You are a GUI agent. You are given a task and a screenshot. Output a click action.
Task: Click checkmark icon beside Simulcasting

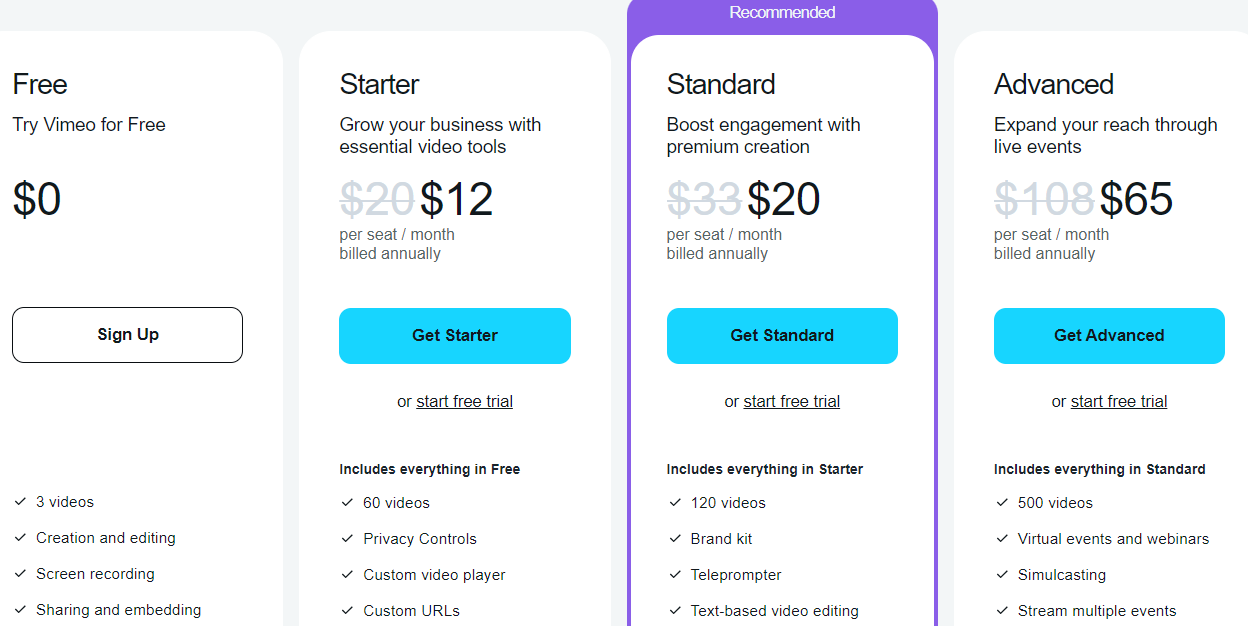click(1002, 575)
